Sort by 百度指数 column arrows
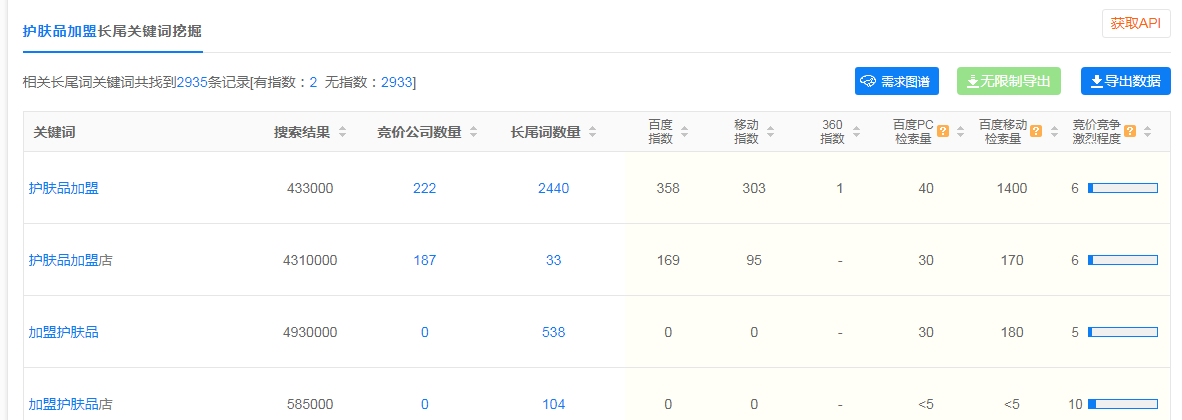This screenshot has width=1182, height=420. [x=687, y=132]
